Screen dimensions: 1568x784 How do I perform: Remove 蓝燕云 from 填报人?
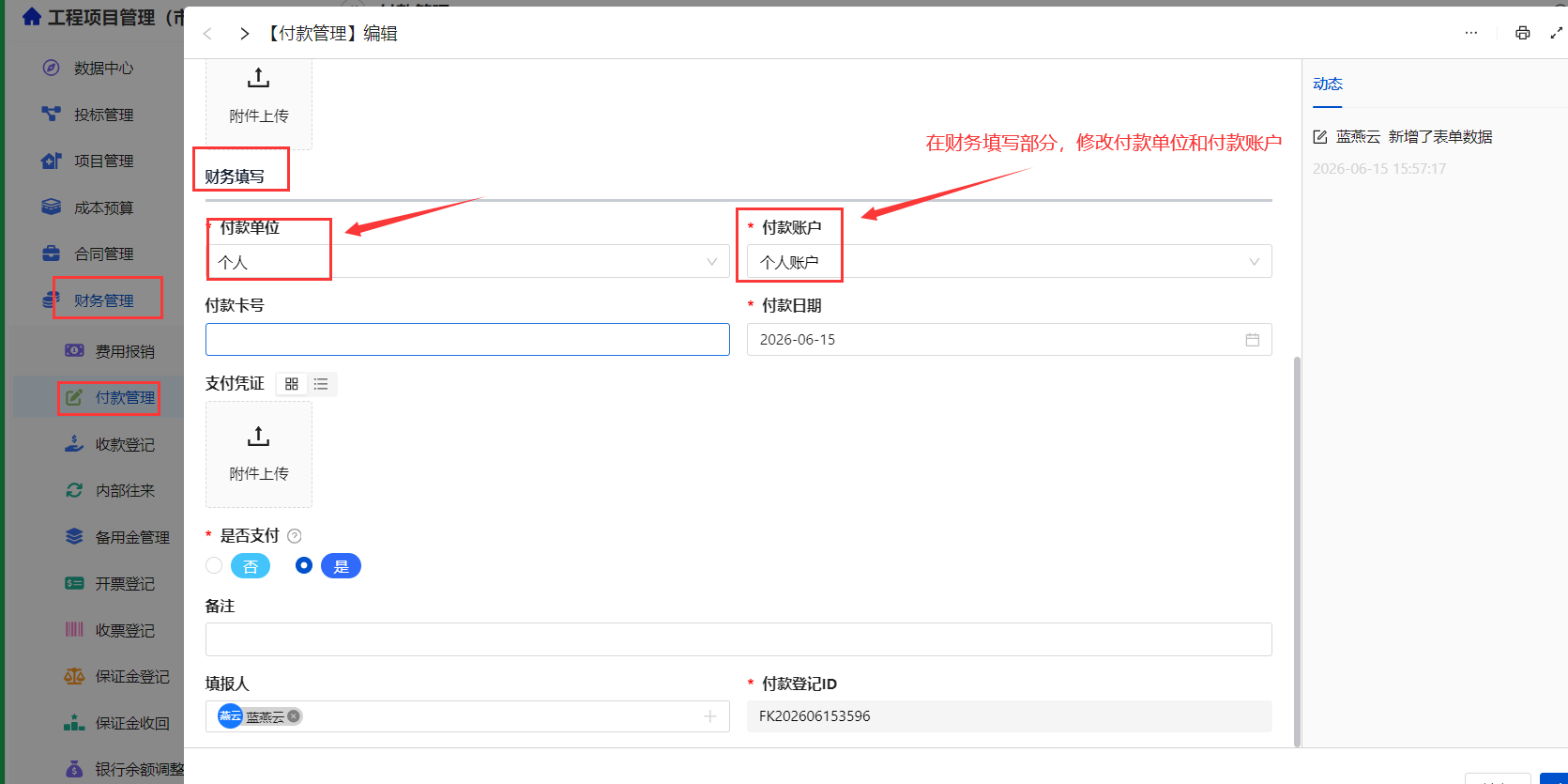point(294,716)
